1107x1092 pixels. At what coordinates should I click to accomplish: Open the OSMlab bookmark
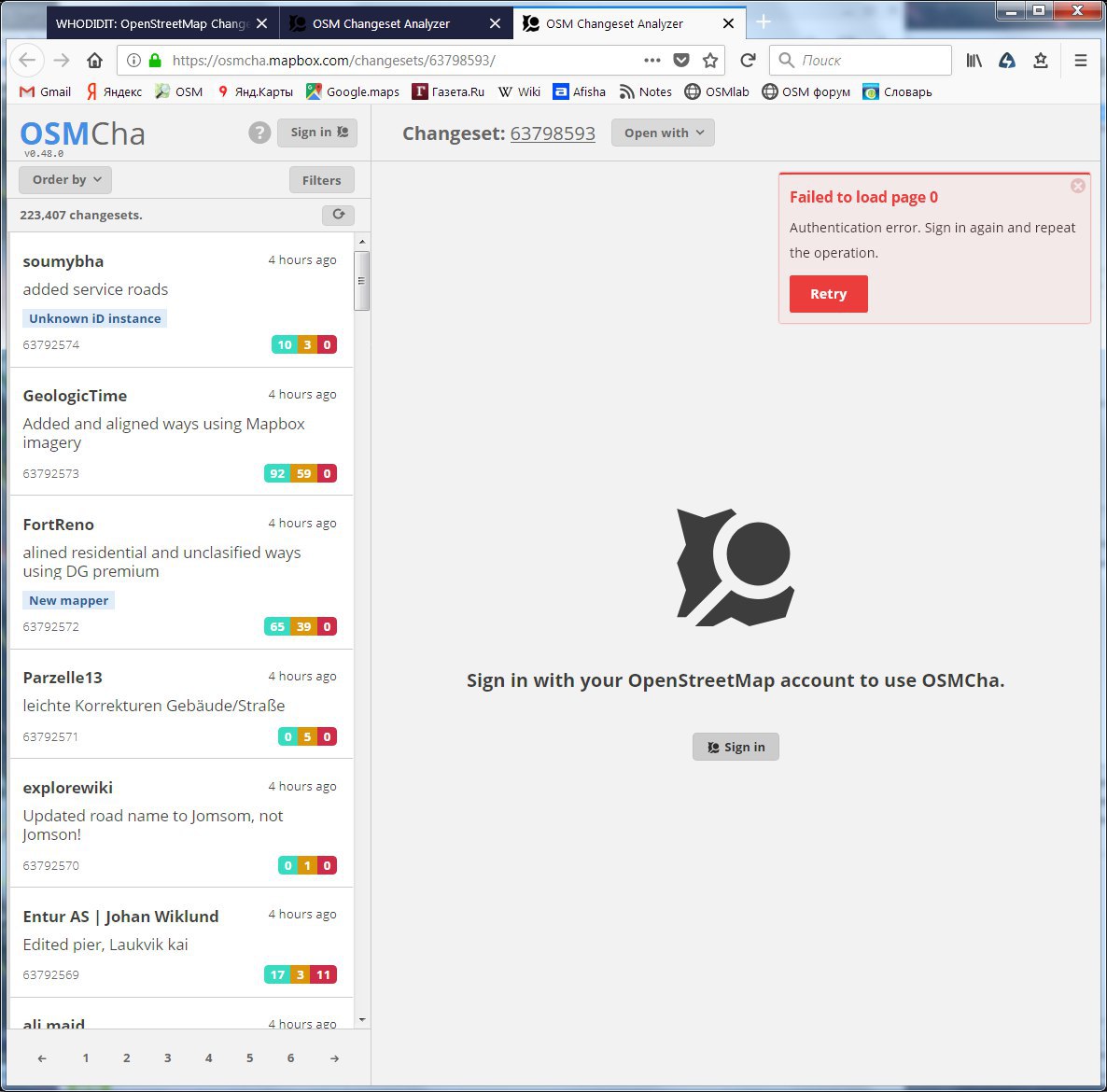(717, 91)
